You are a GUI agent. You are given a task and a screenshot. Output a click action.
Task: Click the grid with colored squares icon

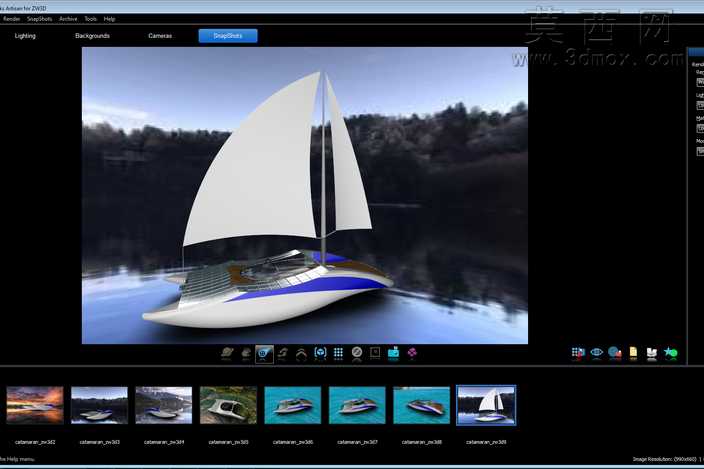click(x=578, y=353)
